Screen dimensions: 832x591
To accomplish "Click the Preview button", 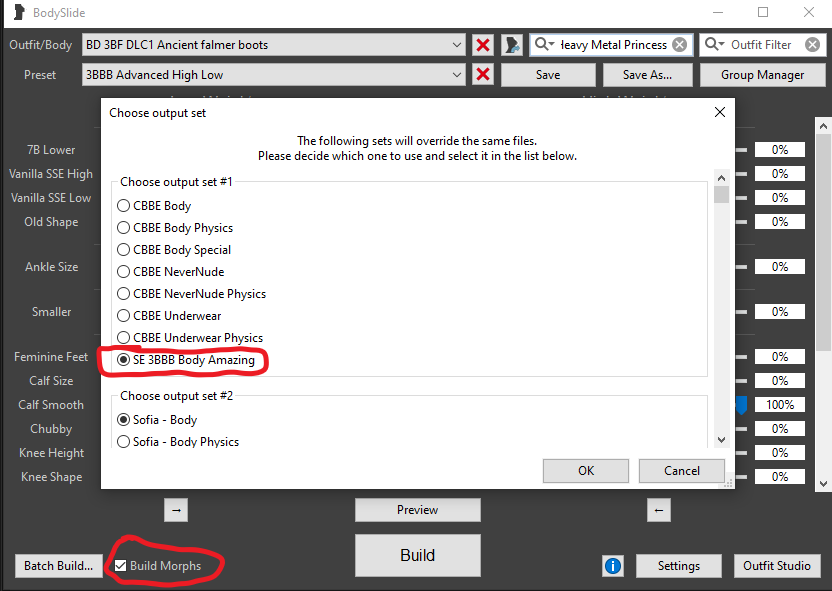I will [x=418, y=510].
